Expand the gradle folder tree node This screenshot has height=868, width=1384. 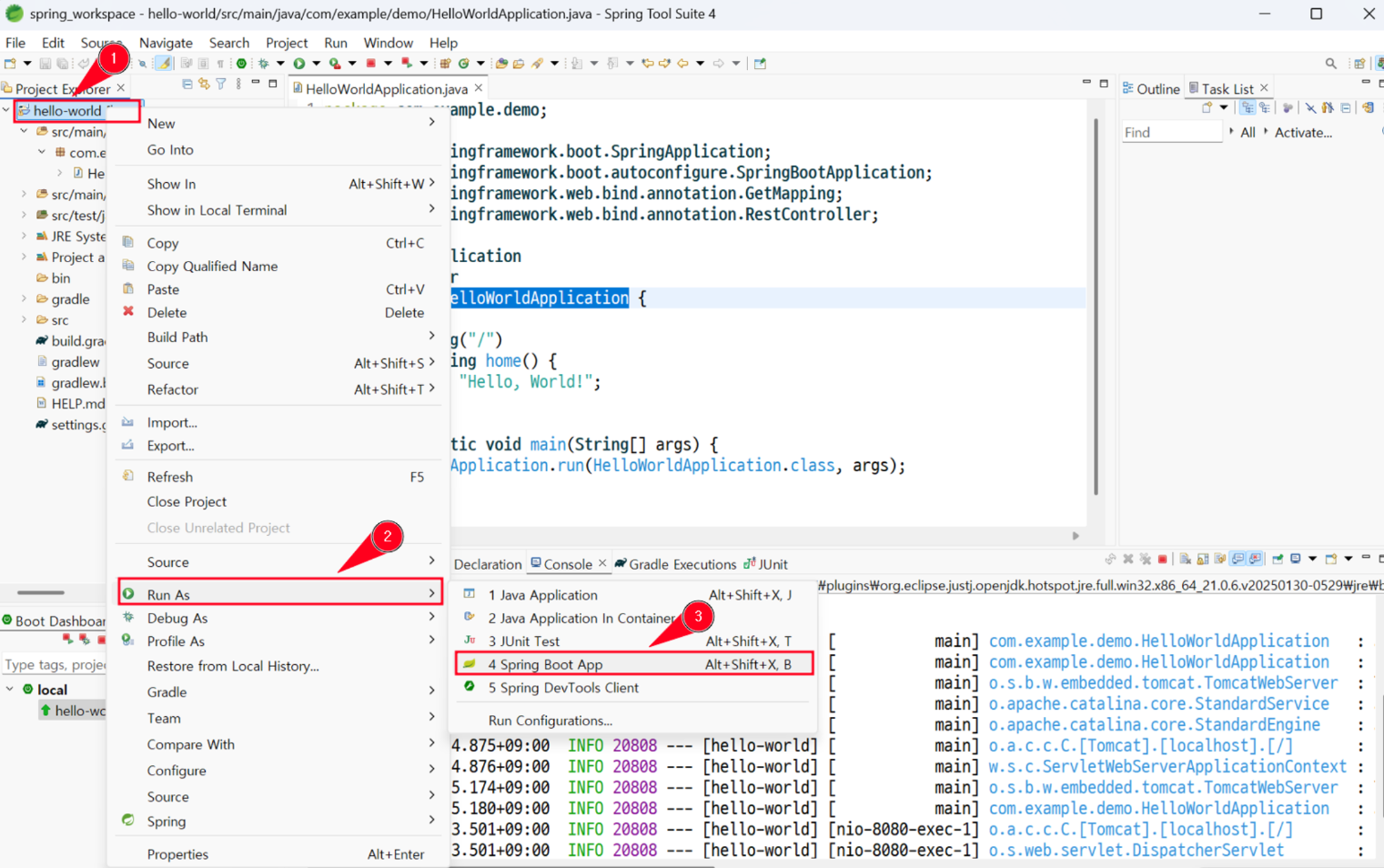pyautogui.click(x=24, y=298)
